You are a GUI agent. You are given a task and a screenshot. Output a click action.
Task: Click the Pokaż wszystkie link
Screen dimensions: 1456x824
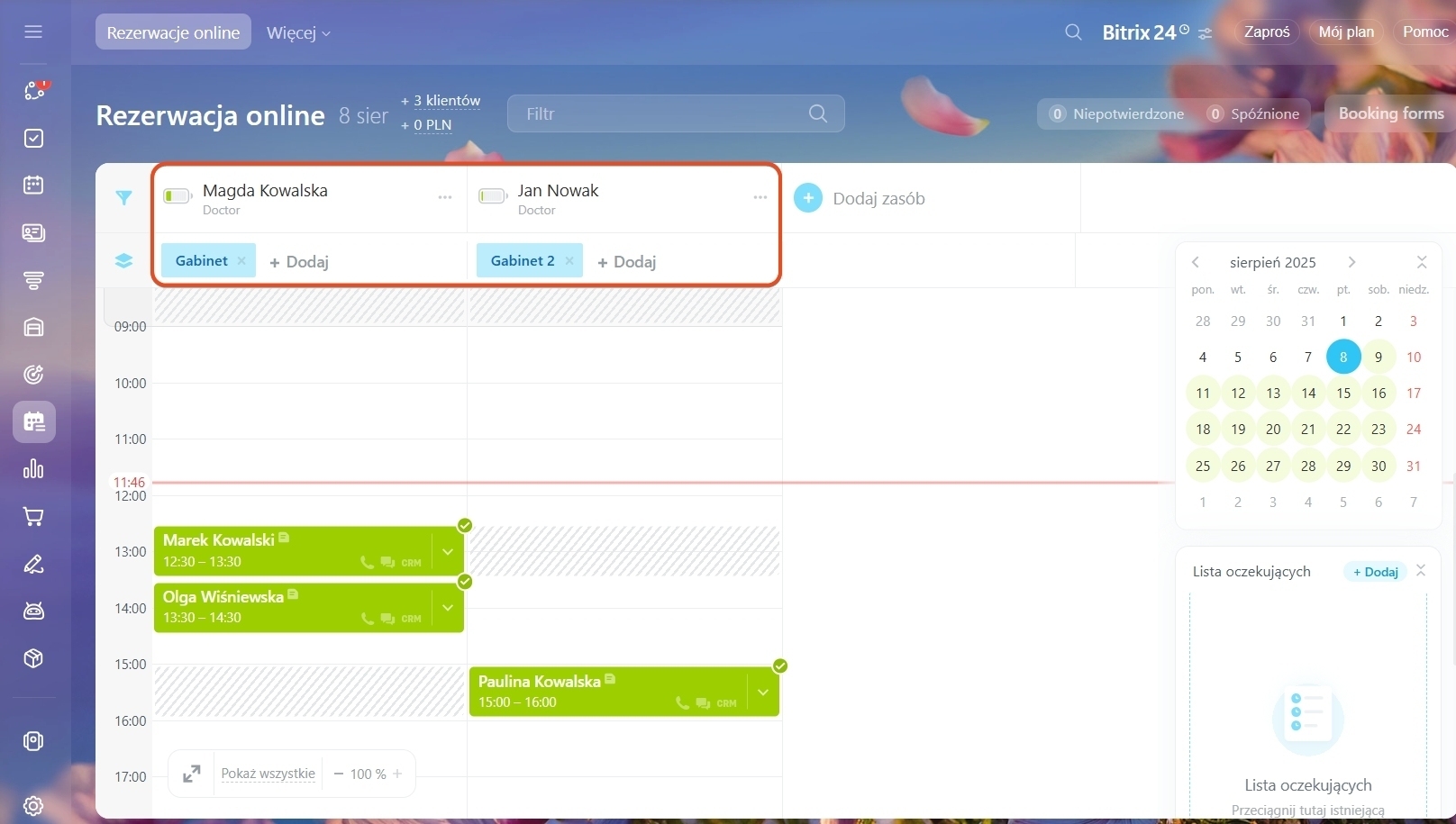pyautogui.click(x=268, y=774)
